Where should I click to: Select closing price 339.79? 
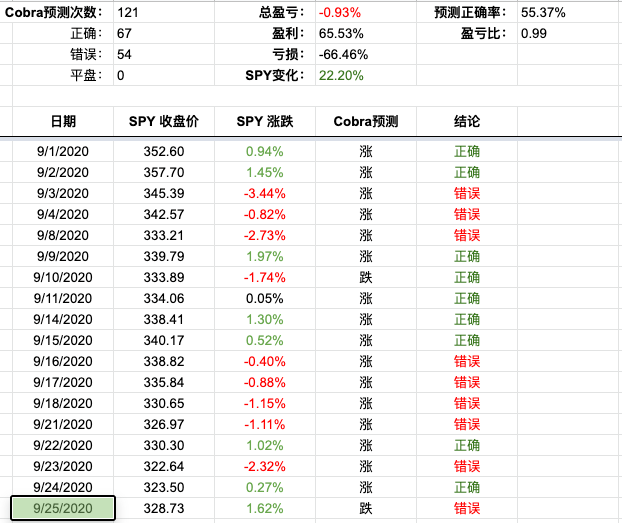pyautogui.click(x=164, y=257)
